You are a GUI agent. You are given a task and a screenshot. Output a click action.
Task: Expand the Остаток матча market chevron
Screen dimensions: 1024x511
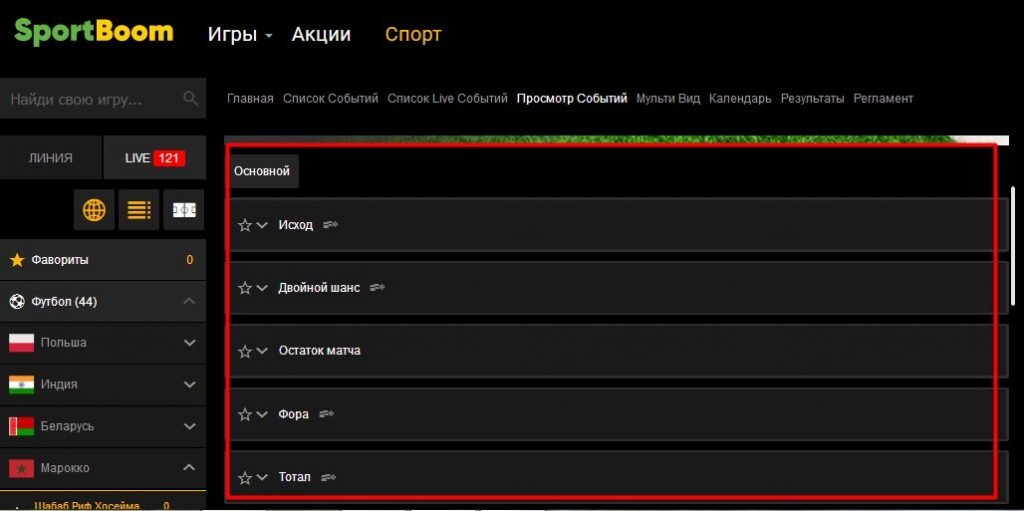262,351
